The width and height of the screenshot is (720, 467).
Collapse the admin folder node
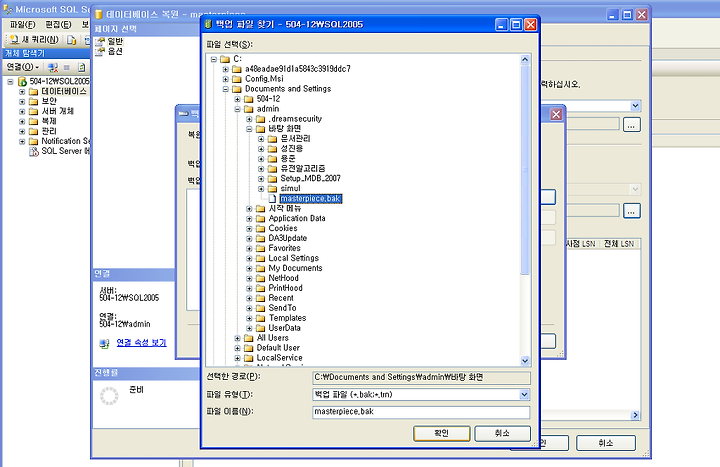point(237,109)
